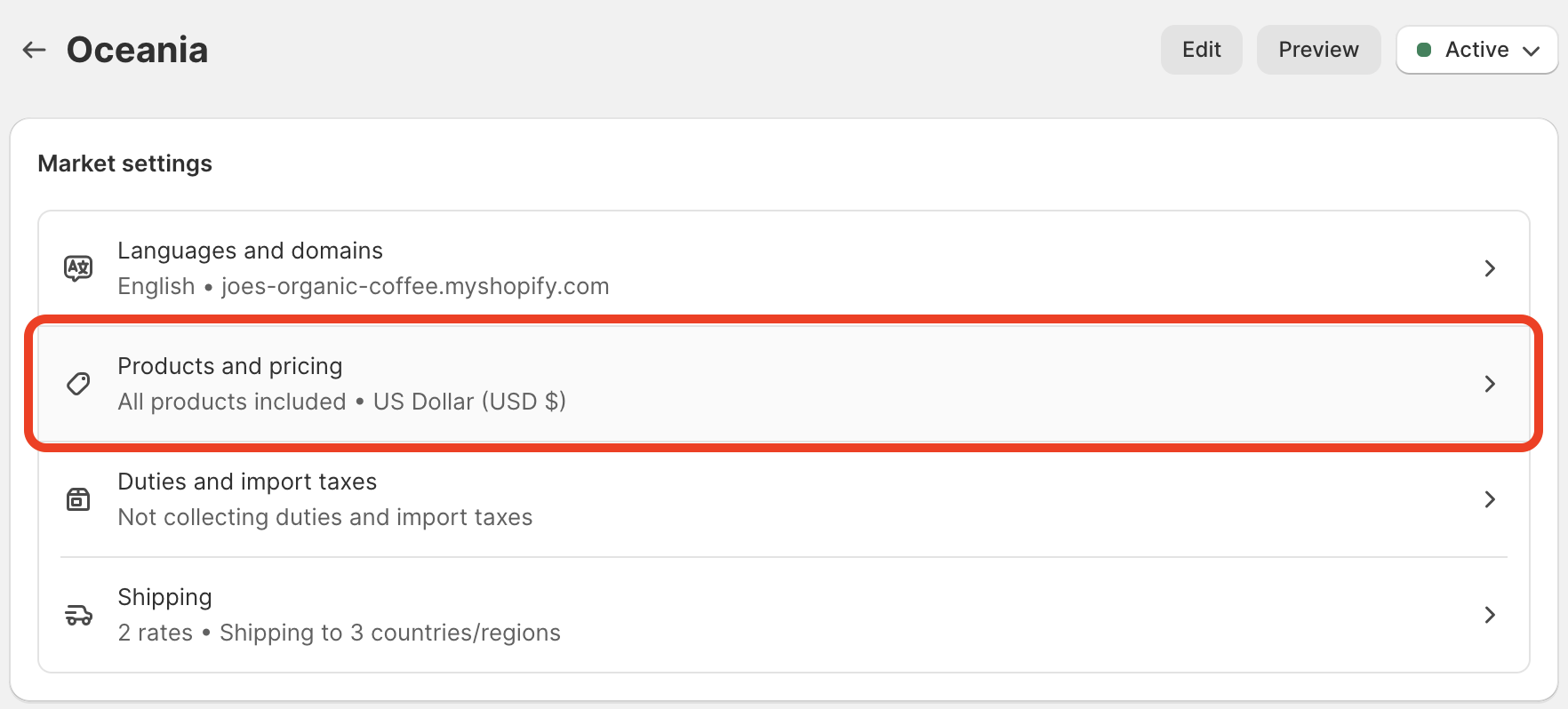Click the languages translation icon
This screenshot has height=709, width=1568.
tap(78, 267)
